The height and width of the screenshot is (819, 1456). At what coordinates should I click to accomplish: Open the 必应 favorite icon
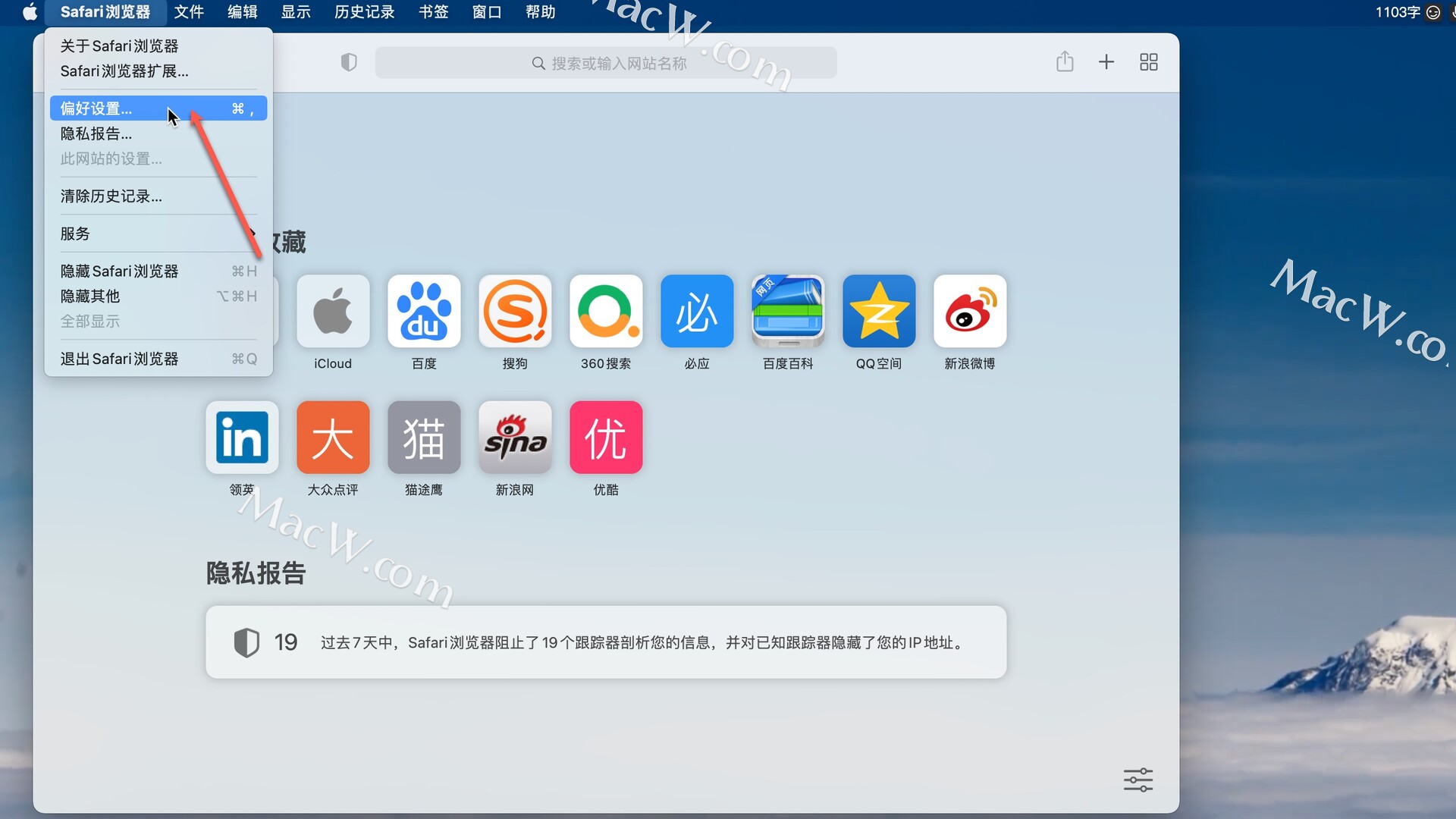pyautogui.click(x=696, y=311)
